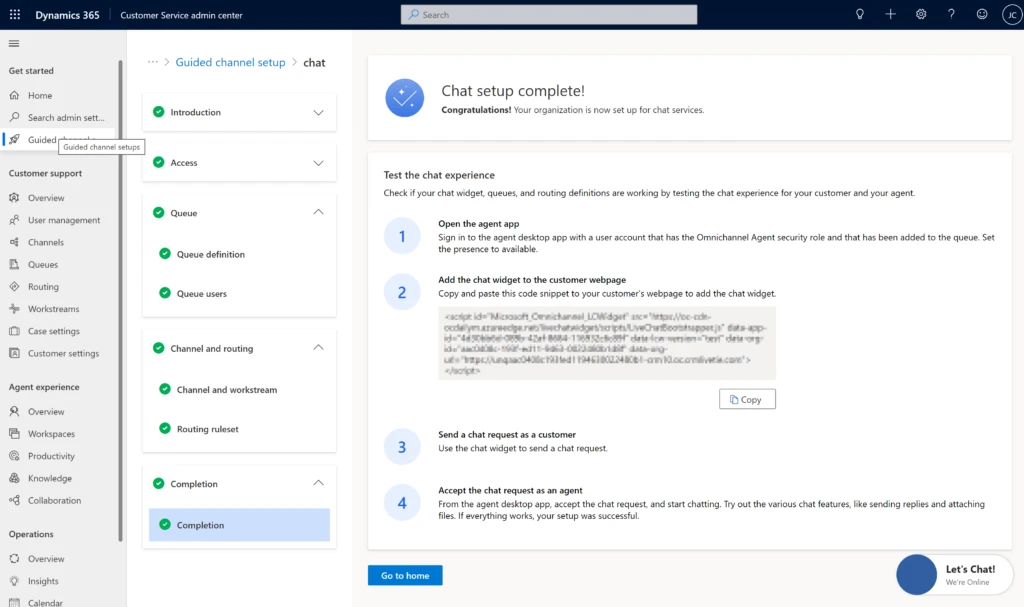Collapse the Queue step section
This screenshot has width=1024, height=607.
(319, 212)
